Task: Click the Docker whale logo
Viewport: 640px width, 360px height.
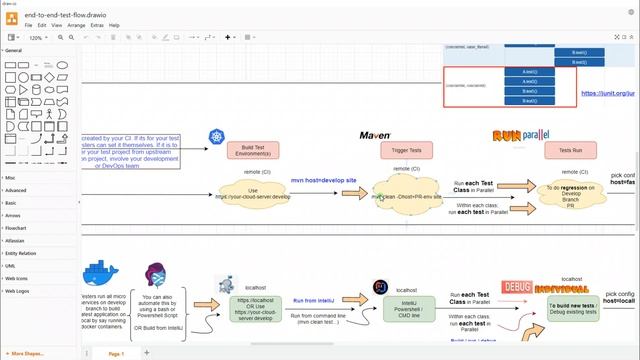Action: [100, 273]
